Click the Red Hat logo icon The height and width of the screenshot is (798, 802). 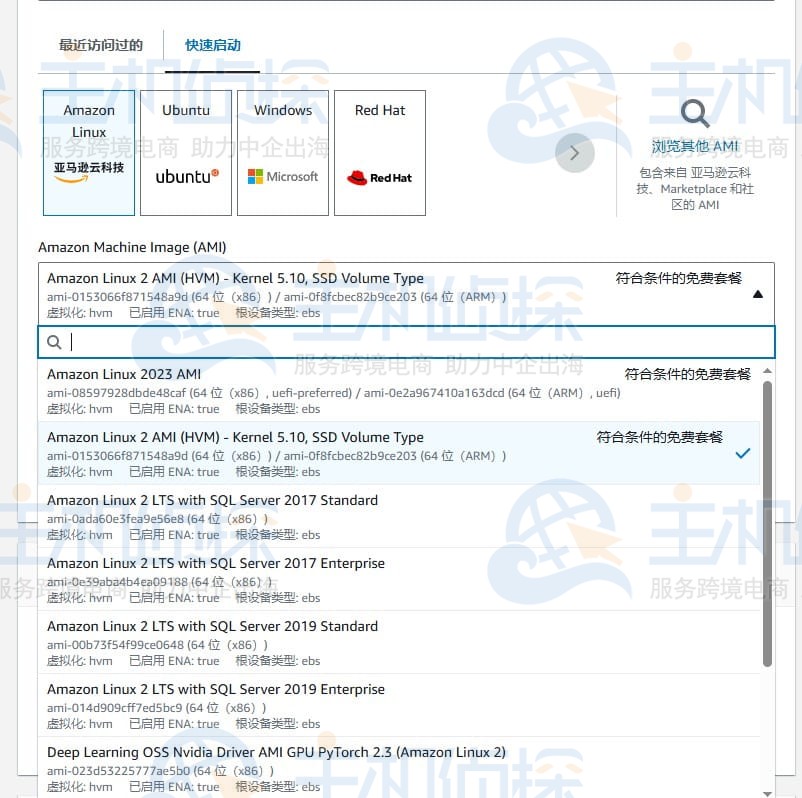tap(379, 176)
